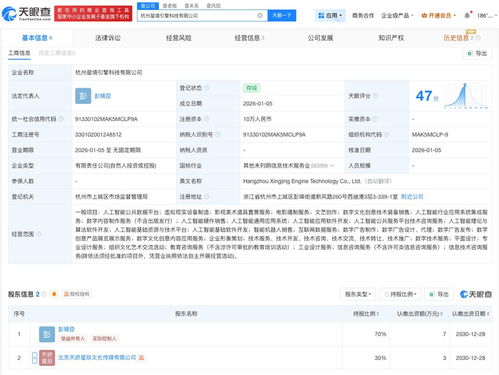This screenshot has height=375, width=499.
Task: Click the red promotional banner beside the logo
Action: click(x=93, y=13)
